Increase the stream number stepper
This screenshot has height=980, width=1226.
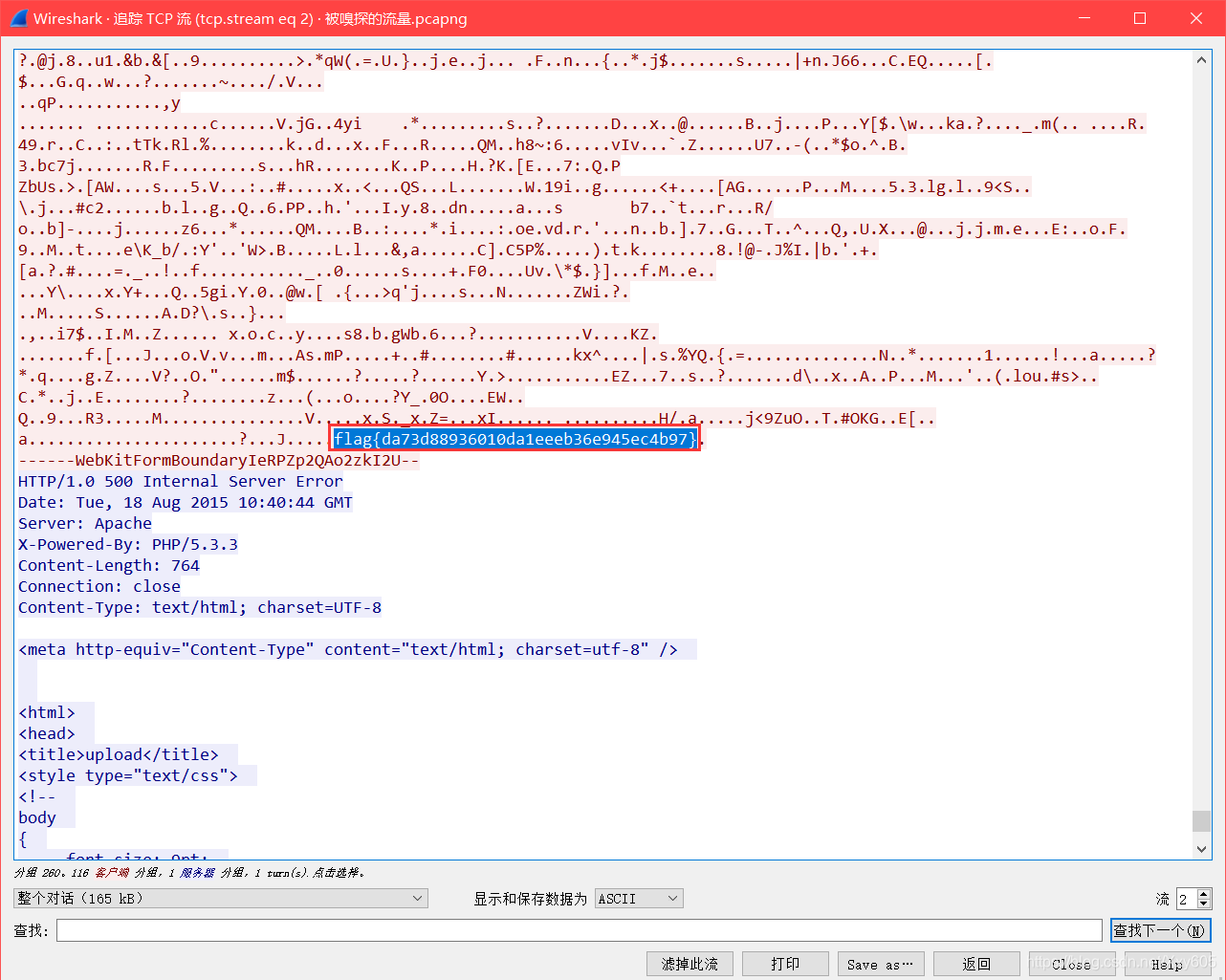point(1204,894)
